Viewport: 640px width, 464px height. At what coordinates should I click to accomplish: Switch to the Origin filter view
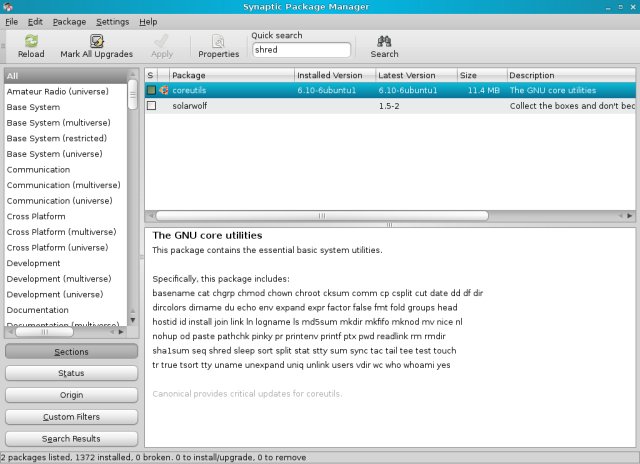point(71,395)
